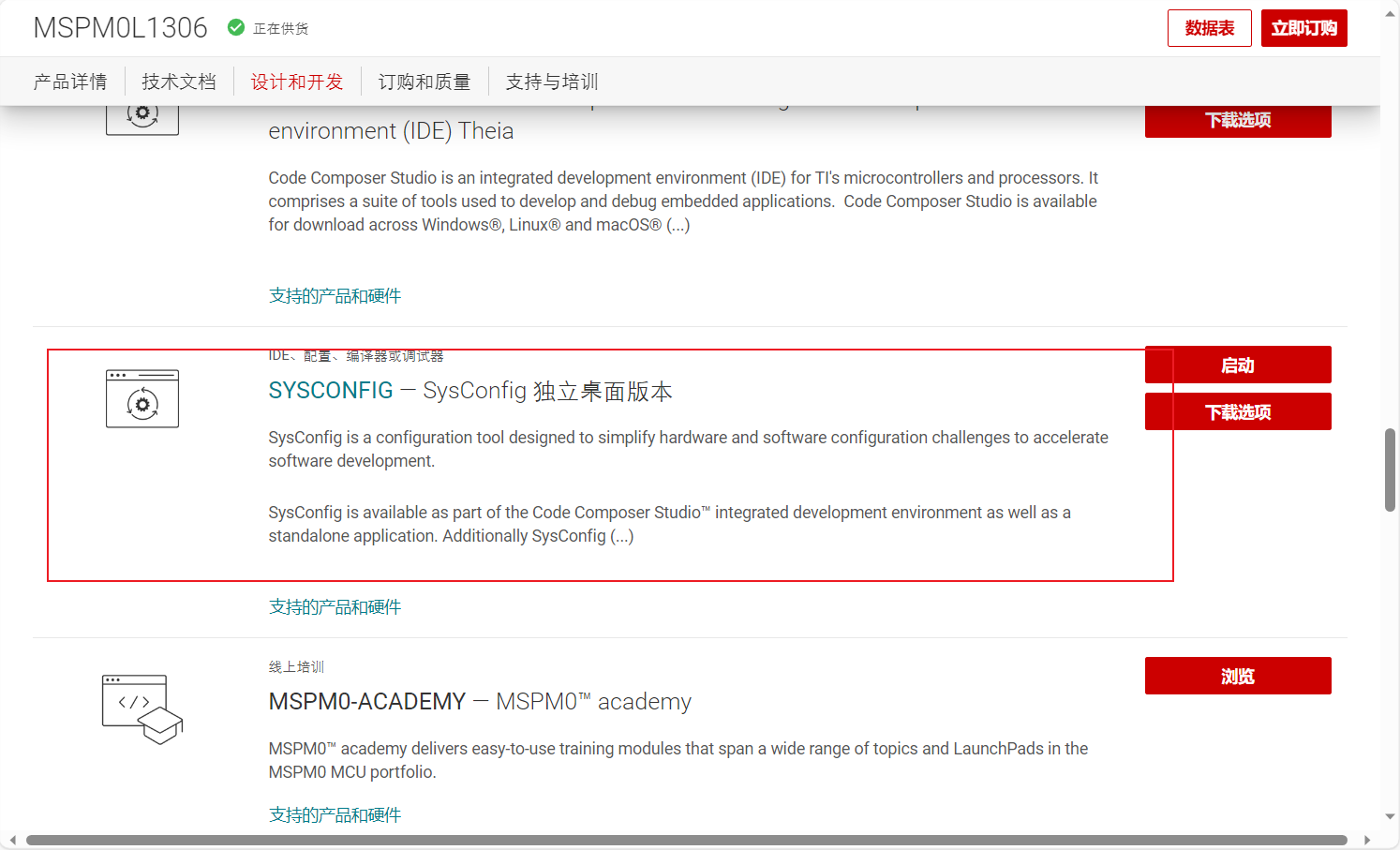Click the red 立即订购 button

pyautogui.click(x=1303, y=28)
